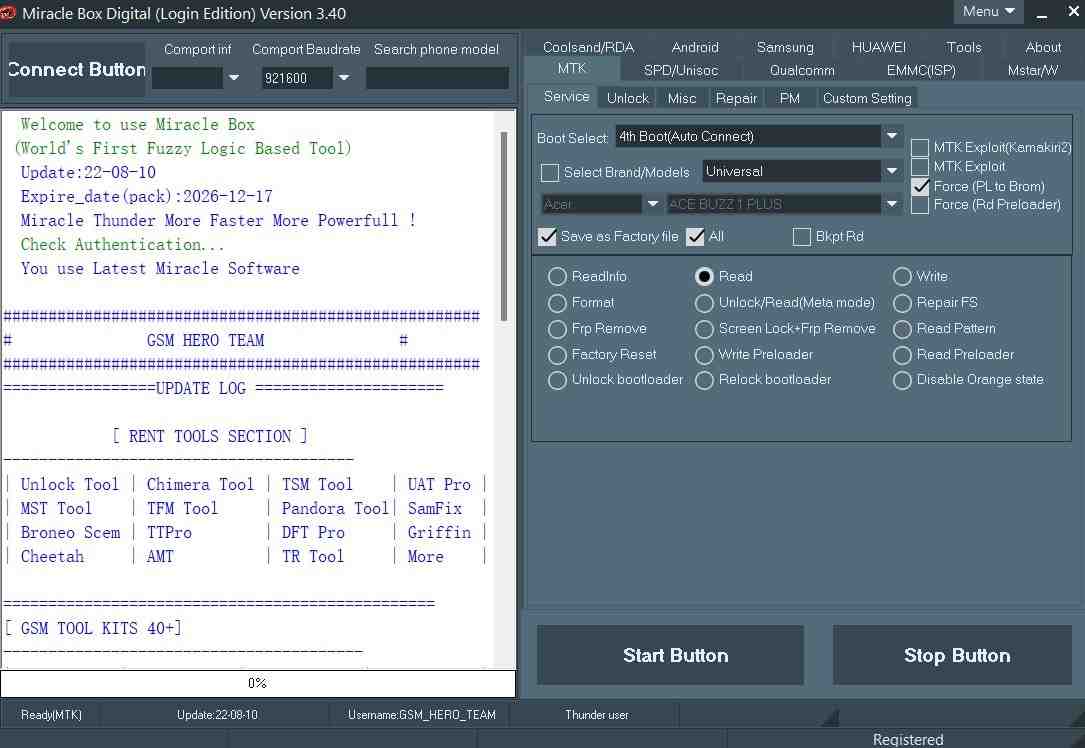Select the Format radio option
1085x748 pixels.
[x=557, y=303]
